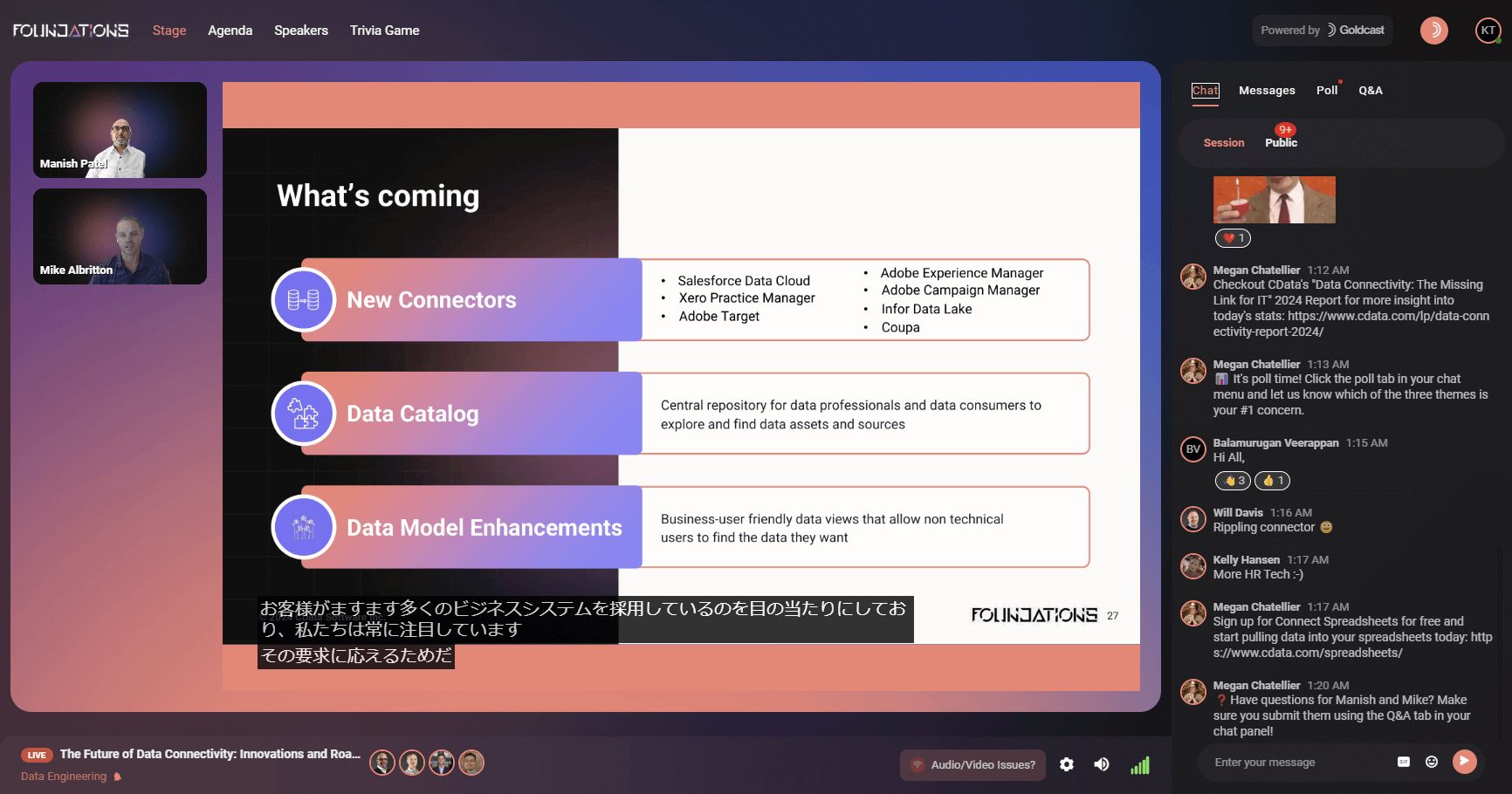1512x794 pixels.
Task: Open the Agenda page
Action: (230, 31)
